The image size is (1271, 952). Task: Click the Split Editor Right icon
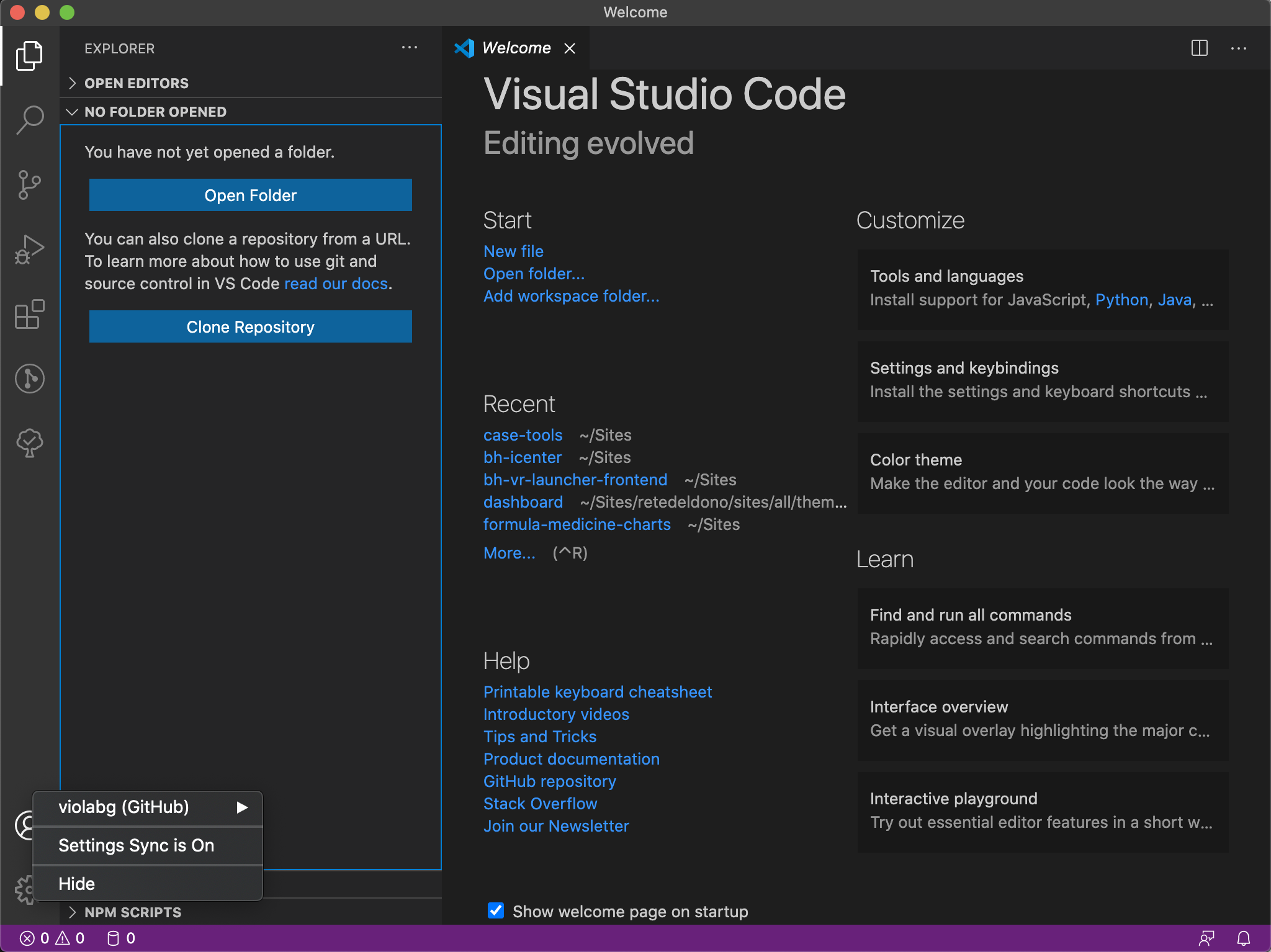click(1199, 48)
